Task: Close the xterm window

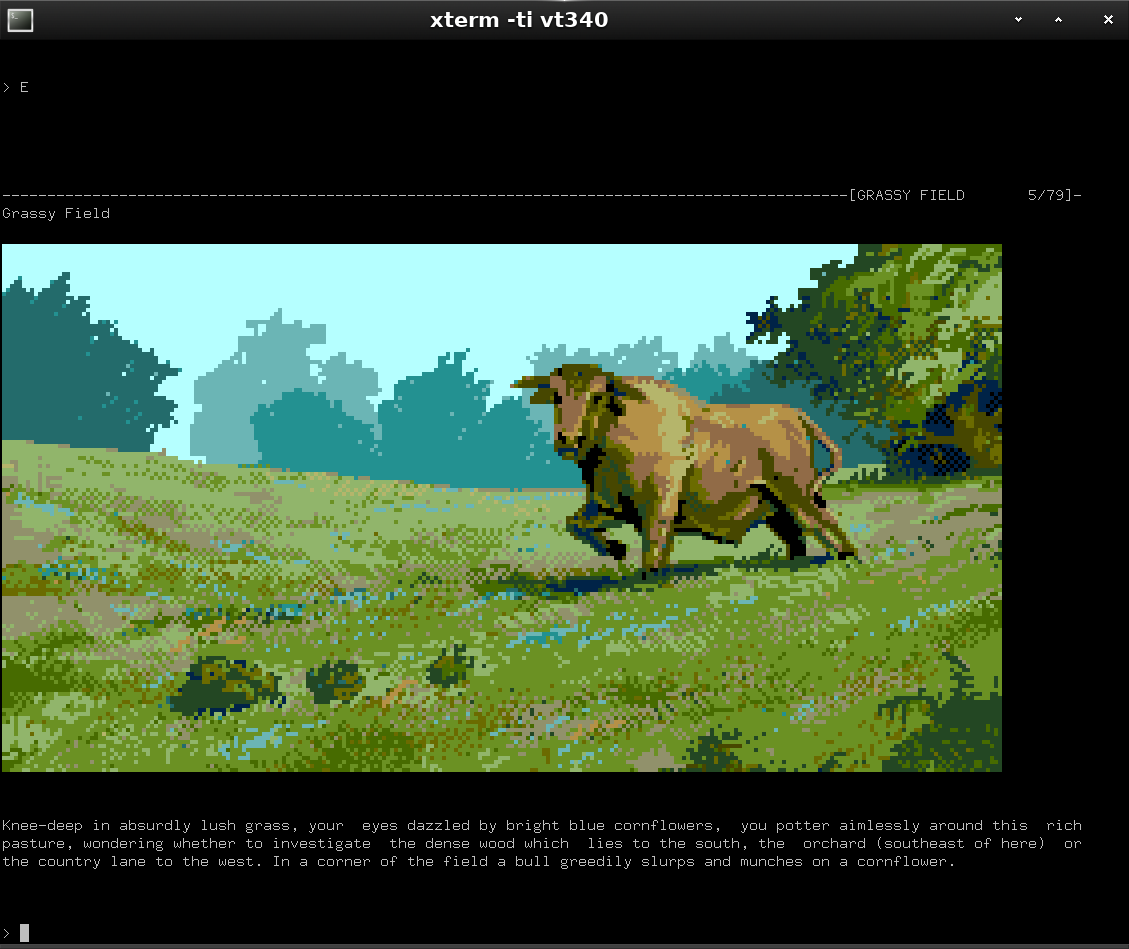Action: pyautogui.click(x=1108, y=20)
